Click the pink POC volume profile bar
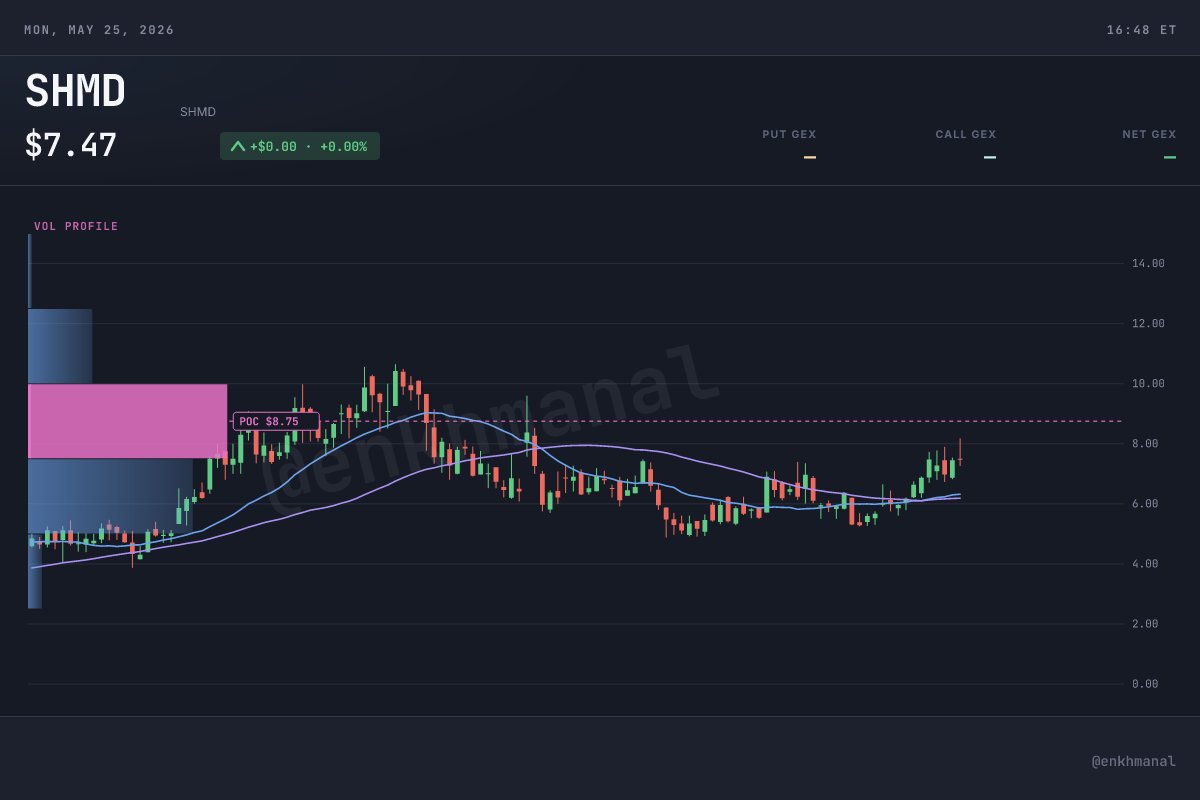The height and width of the screenshot is (800, 1200). click(x=128, y=421)
